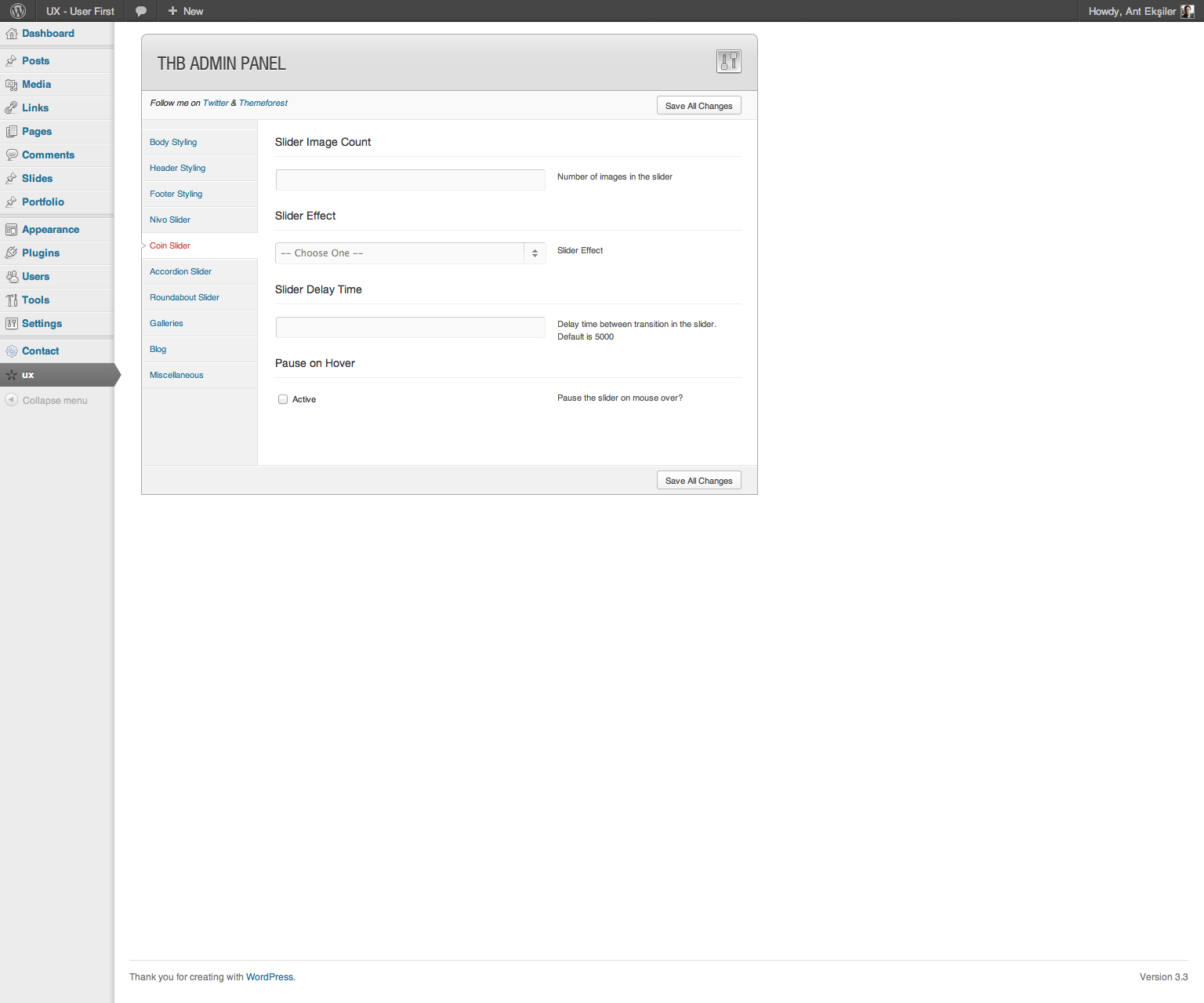Viewport: 1204px width, 1003px height.
Task: Open the Slider Effect dropdown
Action: 410,253
